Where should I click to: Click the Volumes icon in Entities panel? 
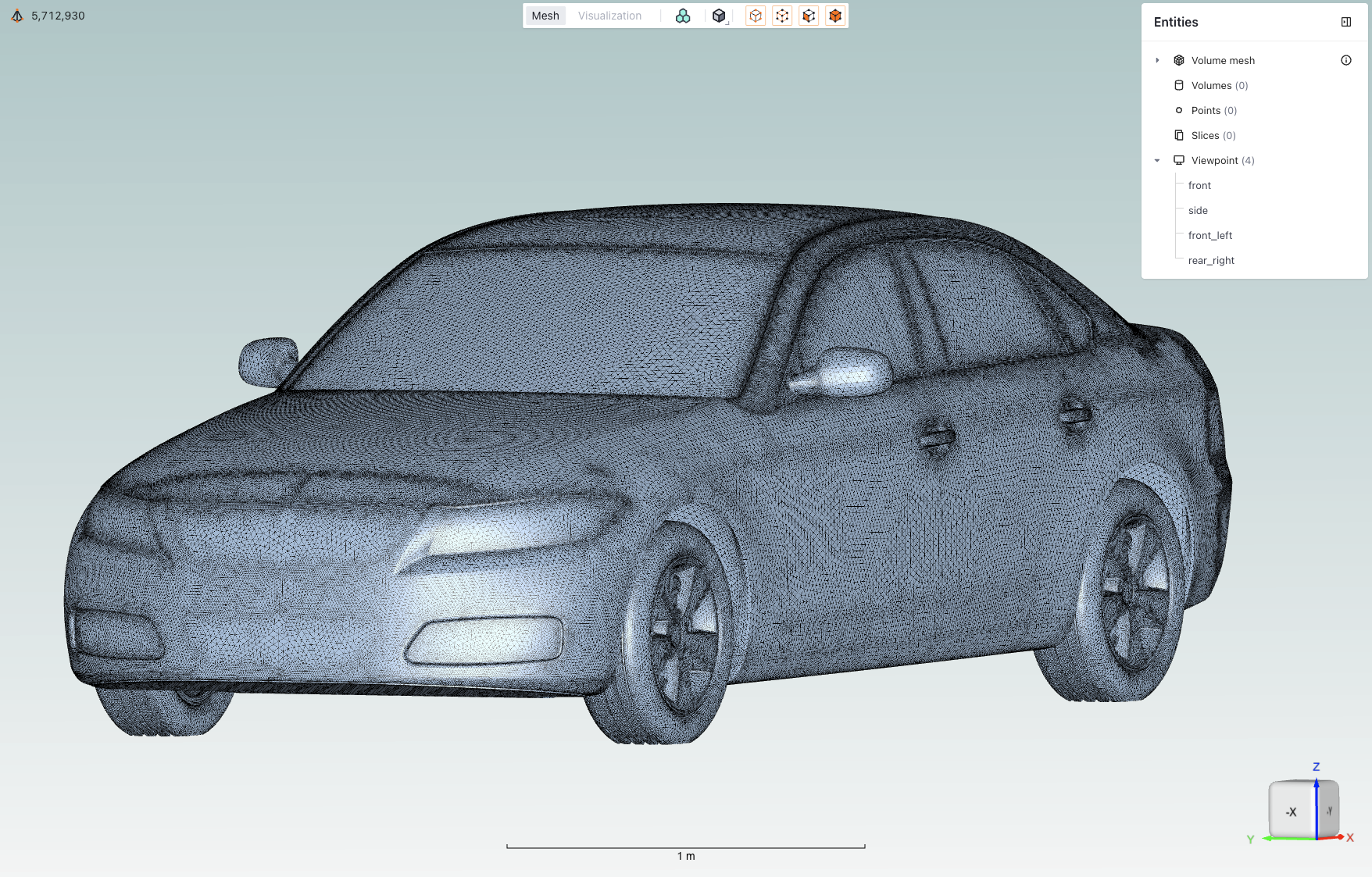point(1179,85)
